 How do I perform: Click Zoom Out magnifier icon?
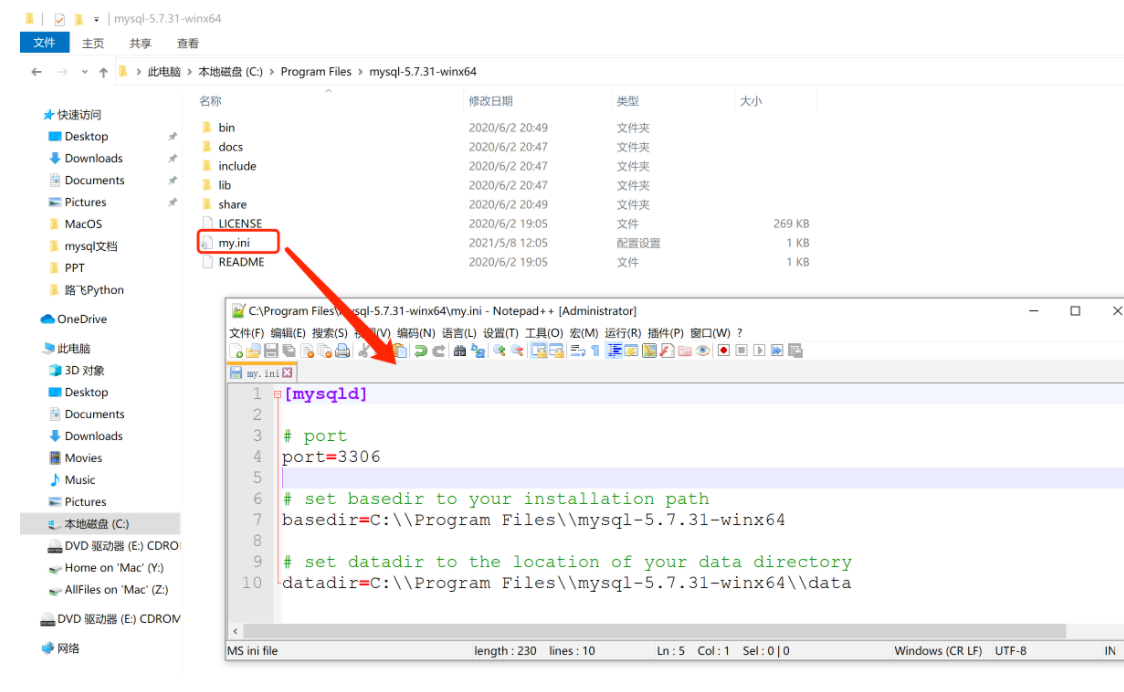tap(517, 351)
